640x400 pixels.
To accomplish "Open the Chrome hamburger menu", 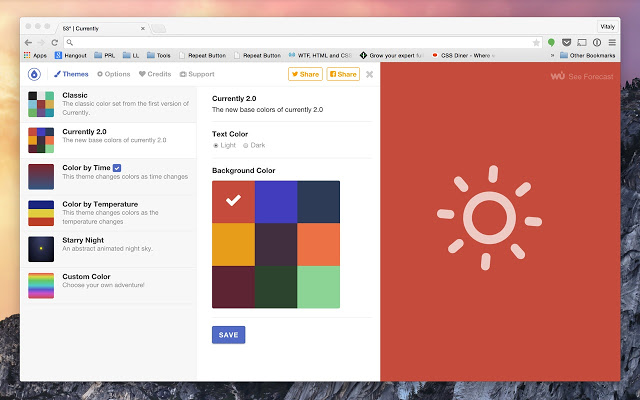I will click(x=612, y=42).
